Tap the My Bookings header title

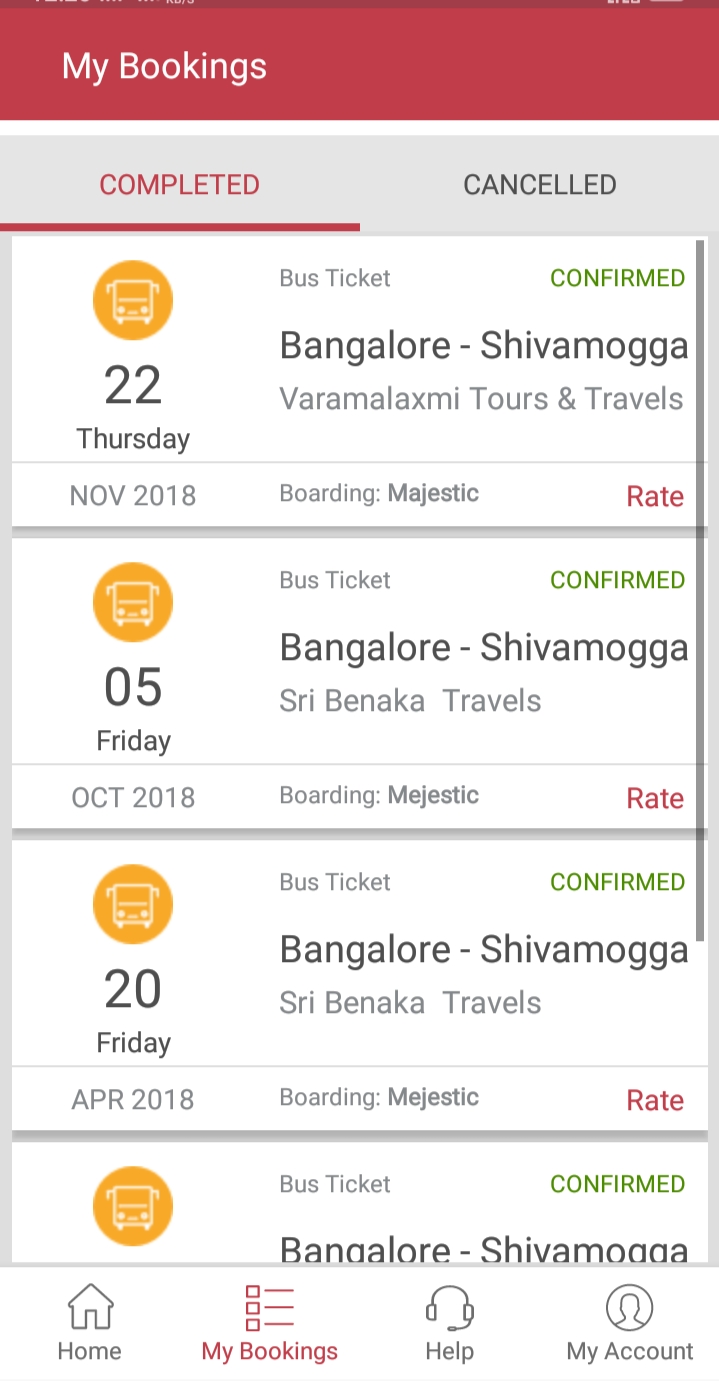coord(164,66)
